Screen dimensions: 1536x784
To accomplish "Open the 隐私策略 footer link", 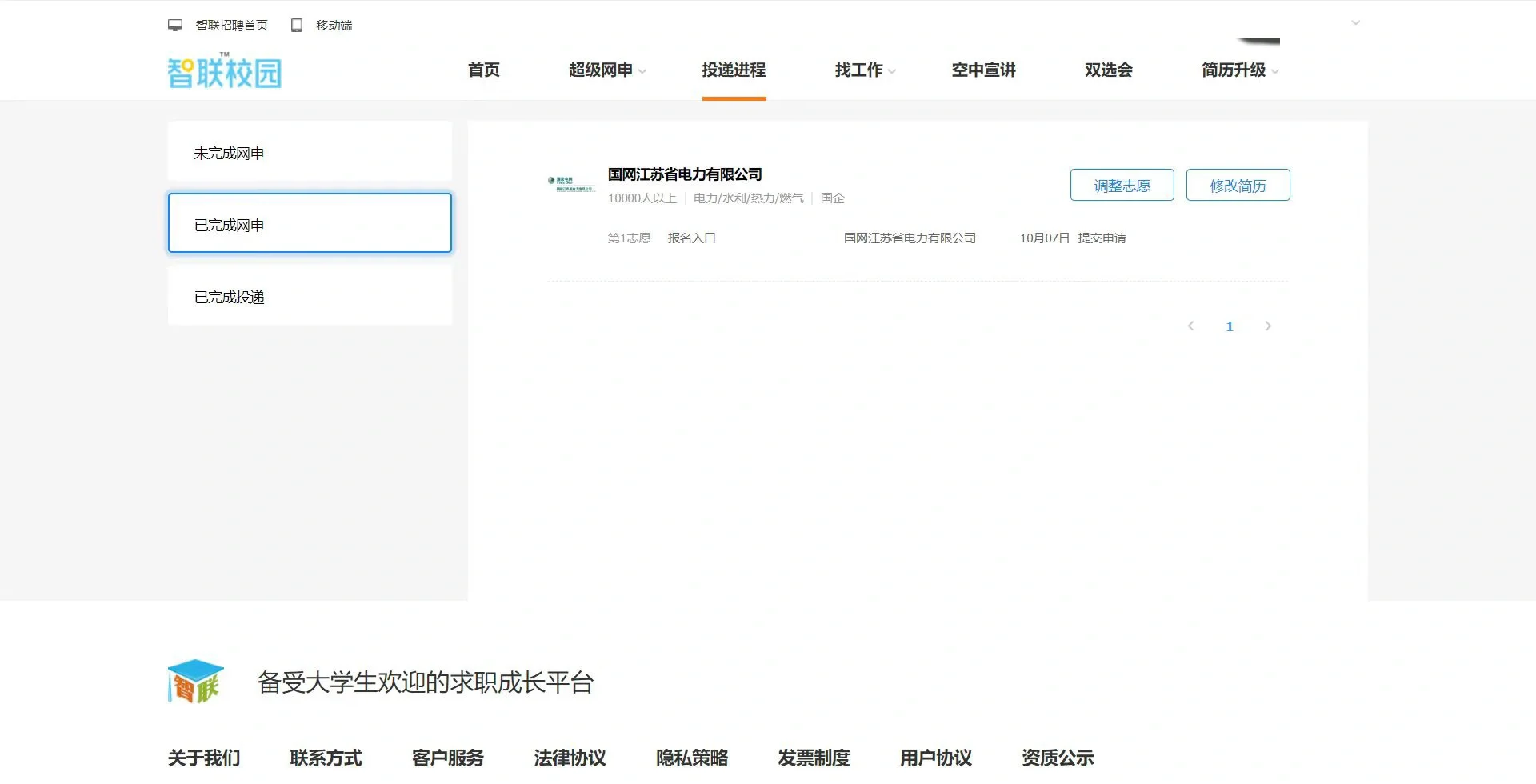I will click(692, 758).
